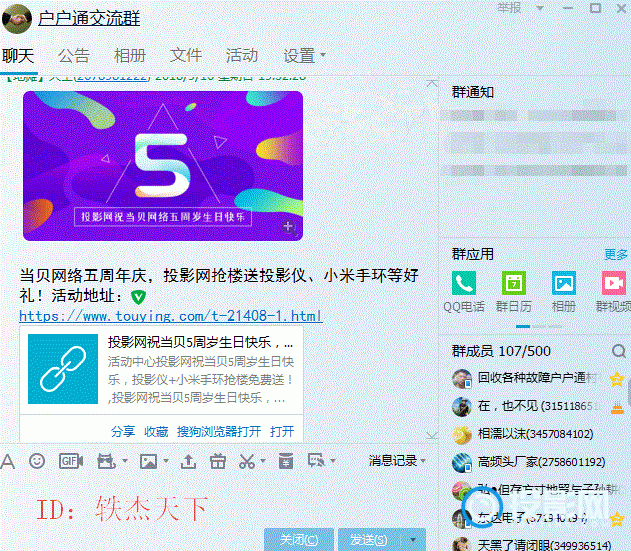Launch the QQ电话 group app
The width and height of the screenshot is (631, 551).
point(464,292)
